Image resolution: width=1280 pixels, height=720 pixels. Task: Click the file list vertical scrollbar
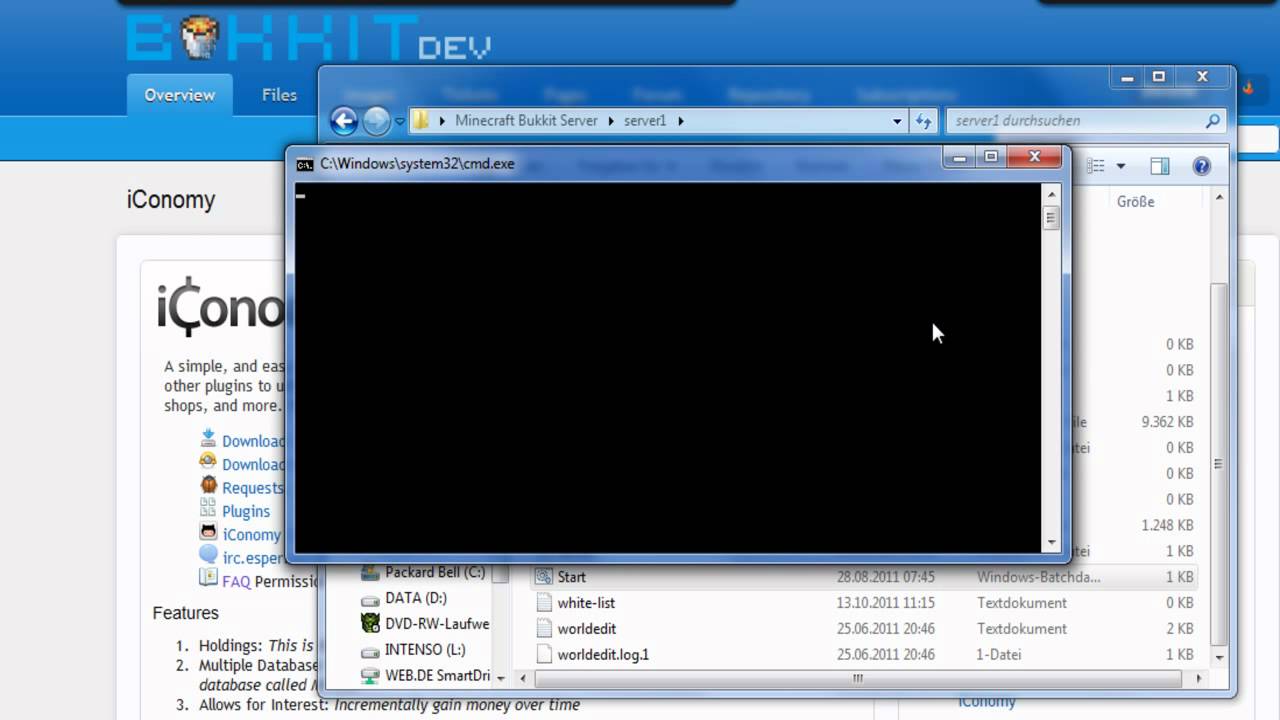tap(1218, 464)
